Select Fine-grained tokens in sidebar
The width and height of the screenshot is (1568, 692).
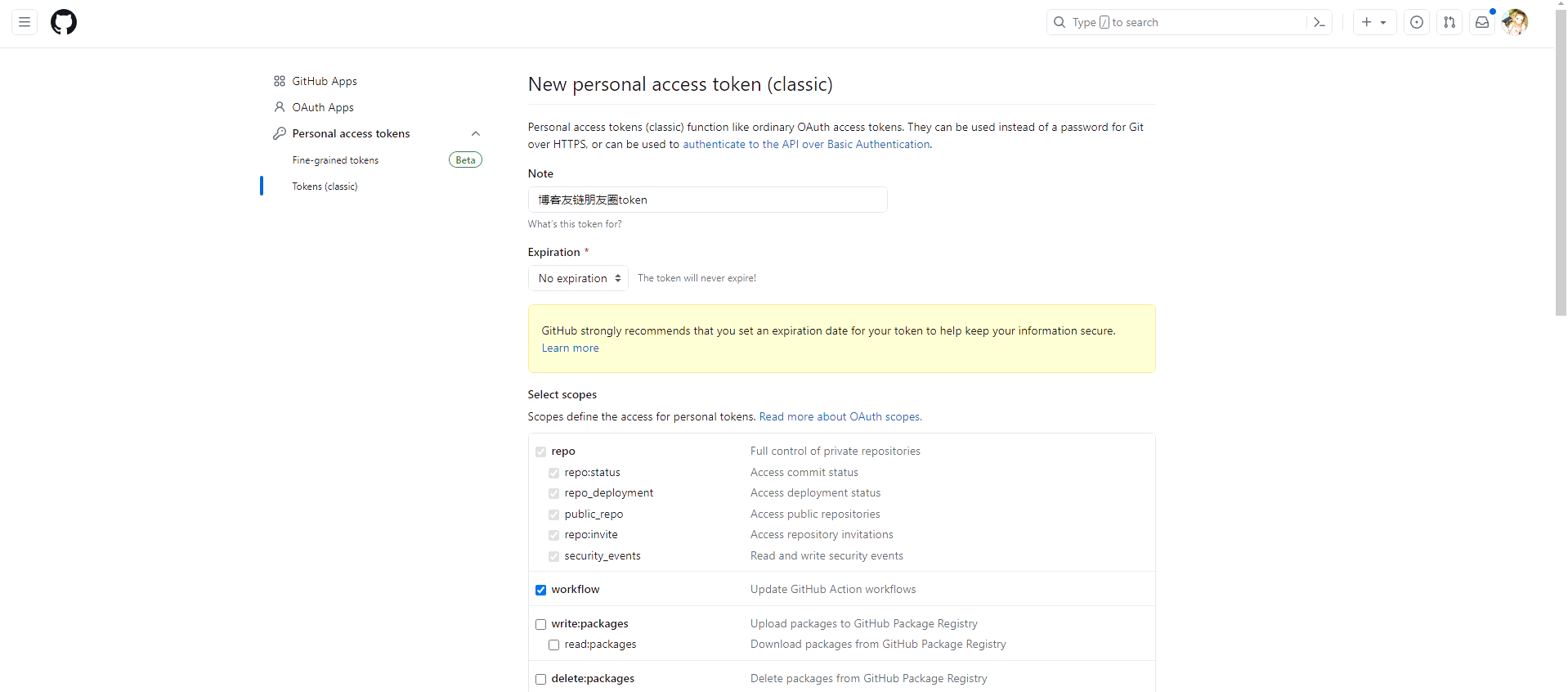pyautogui.click(x=335, y=160)
